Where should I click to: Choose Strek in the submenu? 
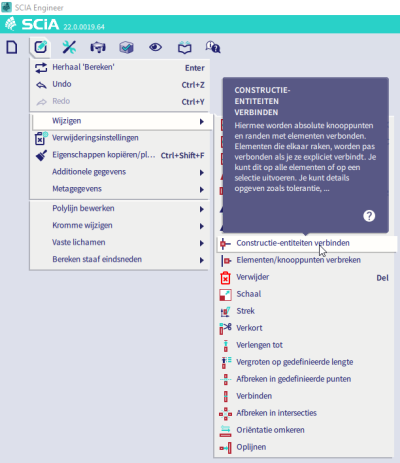click(304, 311)
